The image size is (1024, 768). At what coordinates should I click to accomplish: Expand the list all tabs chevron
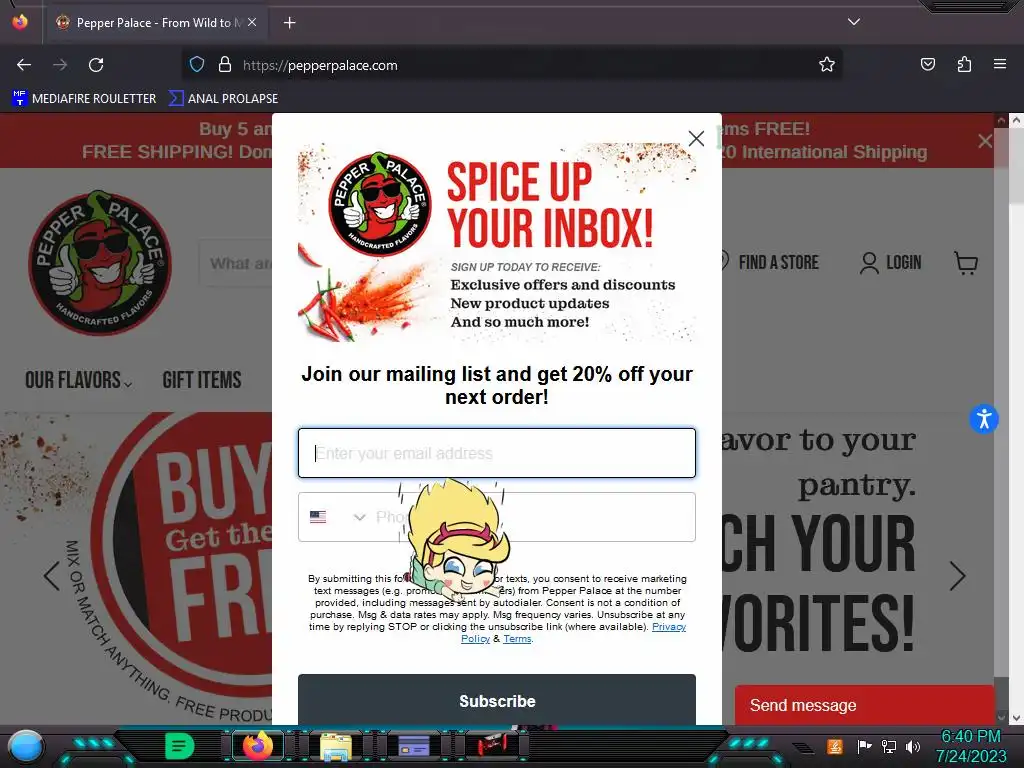coord(854,22)
